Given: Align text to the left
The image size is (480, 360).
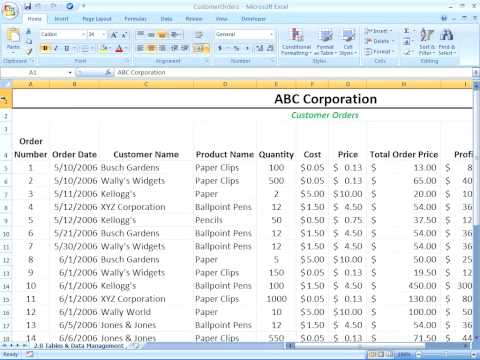Looking at the screenshot, I should click(141, 48).
